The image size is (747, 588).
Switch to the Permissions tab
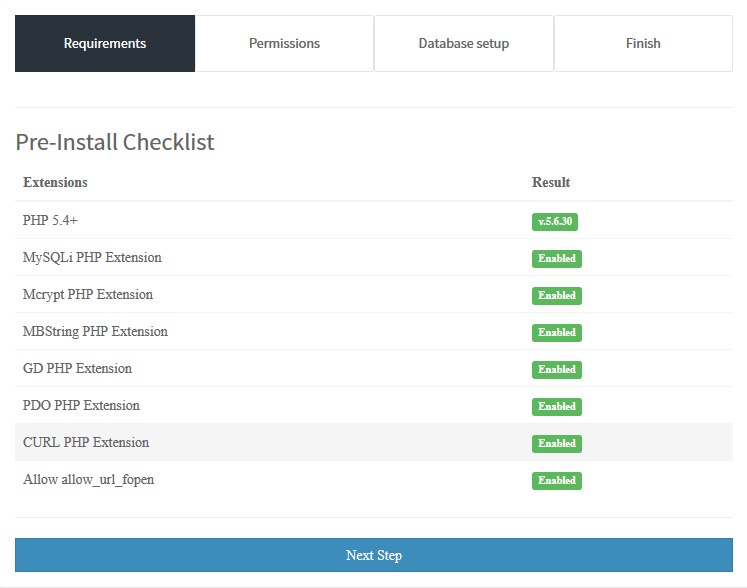(x=284, y=43)
